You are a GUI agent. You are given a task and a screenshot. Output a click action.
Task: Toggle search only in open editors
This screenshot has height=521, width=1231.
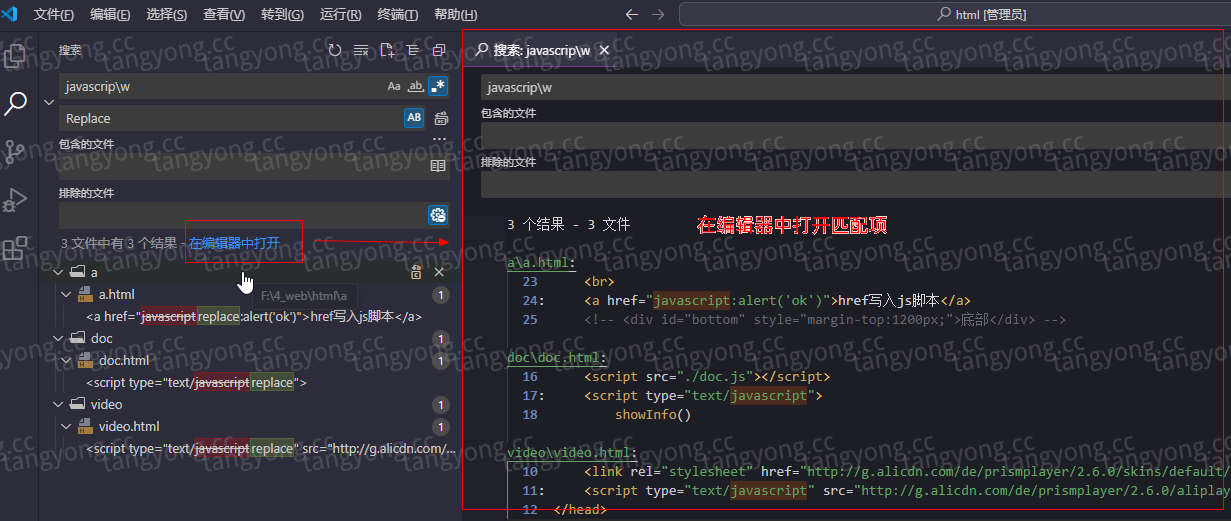click(x=438, y=166)
